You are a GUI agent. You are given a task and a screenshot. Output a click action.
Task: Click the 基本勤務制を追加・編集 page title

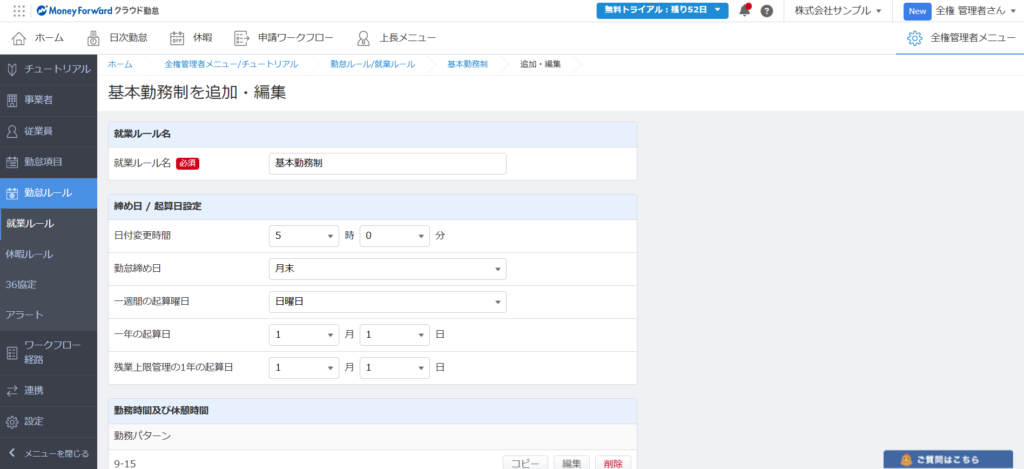point(197,93)
